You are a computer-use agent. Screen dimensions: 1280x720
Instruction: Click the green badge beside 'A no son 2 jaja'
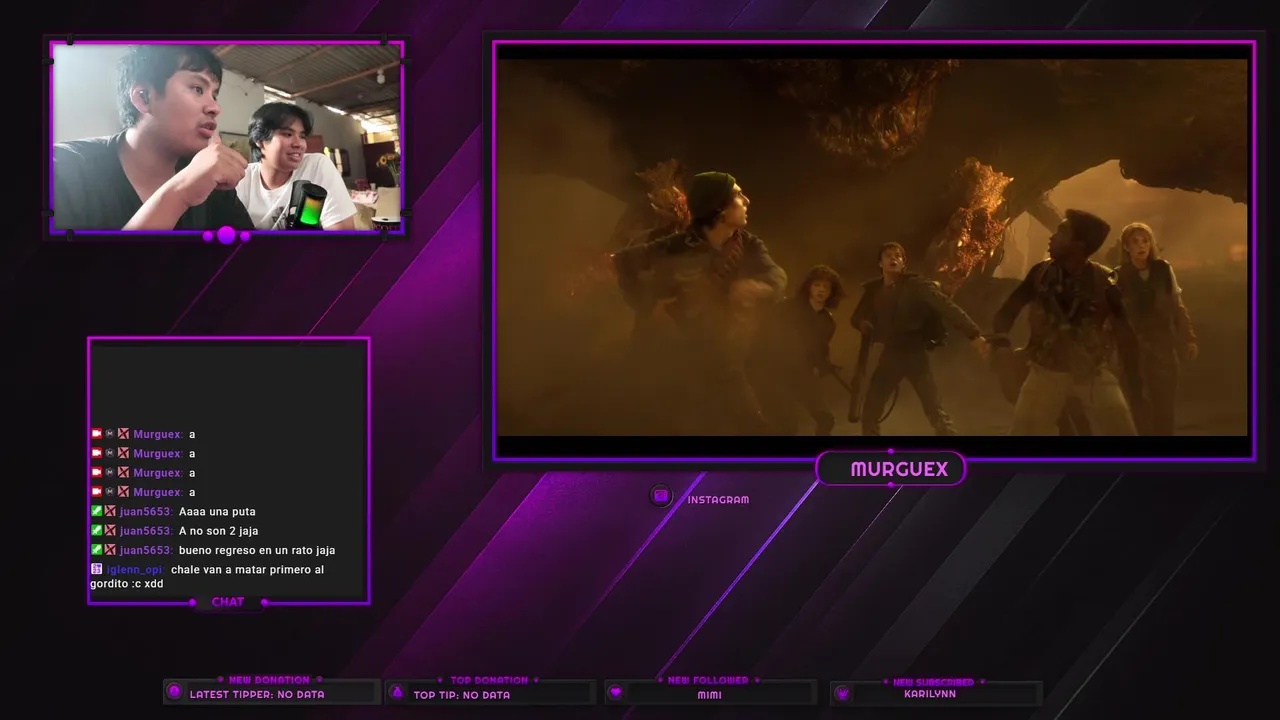click(x=97, y=530)
